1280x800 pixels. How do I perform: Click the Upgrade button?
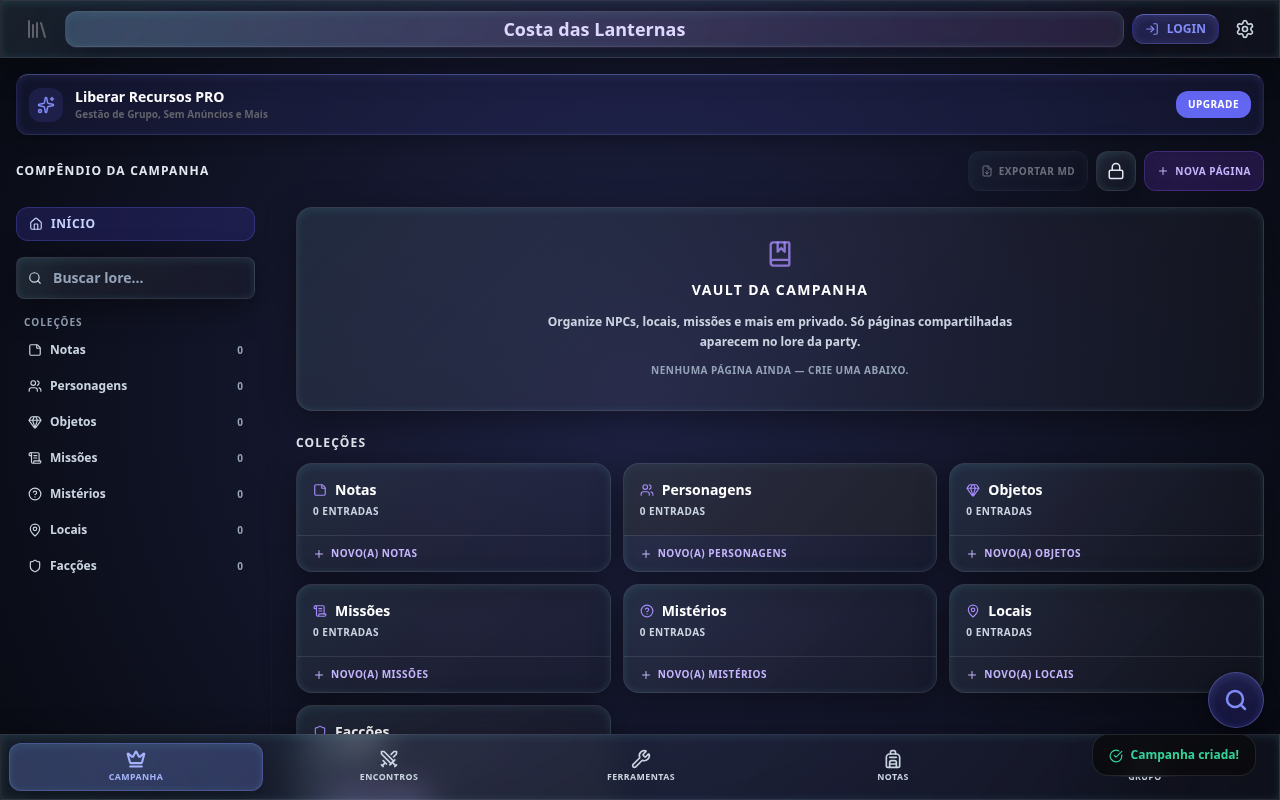click(x=1213, y=104)
